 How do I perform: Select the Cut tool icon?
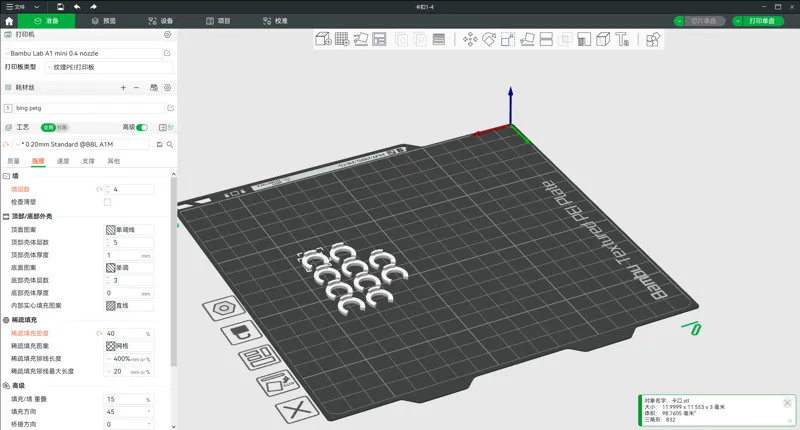tap(546, 39)
